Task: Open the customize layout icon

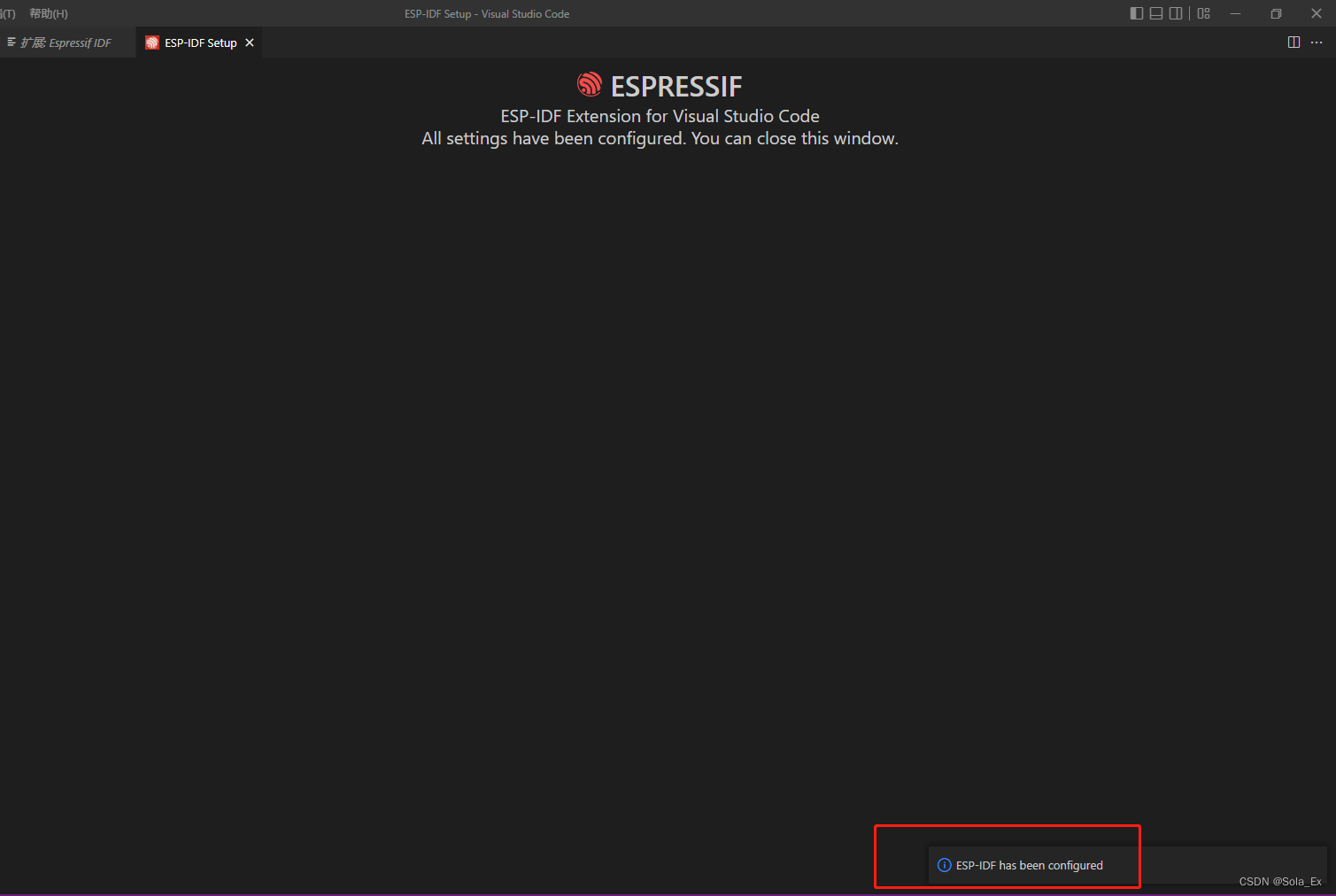Action: 1204,13
